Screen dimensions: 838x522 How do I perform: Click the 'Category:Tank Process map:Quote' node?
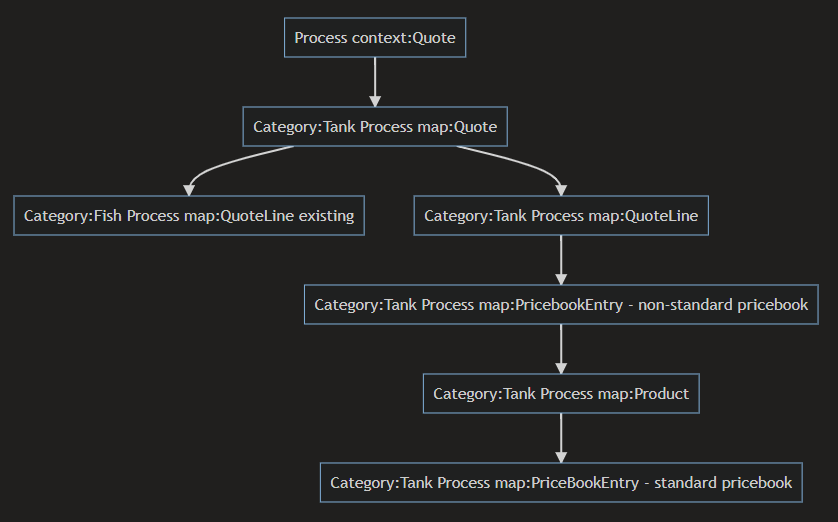click(x=375, y=127)
